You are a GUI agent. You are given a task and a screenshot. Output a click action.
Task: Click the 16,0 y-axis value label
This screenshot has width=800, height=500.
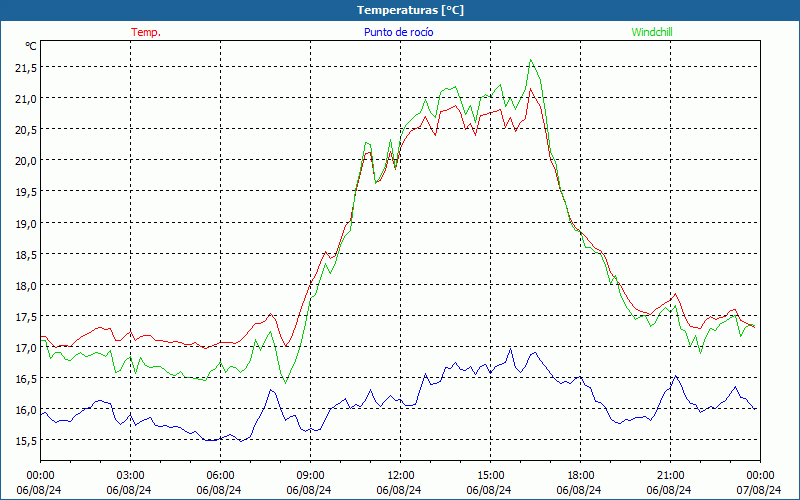pyautogui.click(x=25, y=410)
